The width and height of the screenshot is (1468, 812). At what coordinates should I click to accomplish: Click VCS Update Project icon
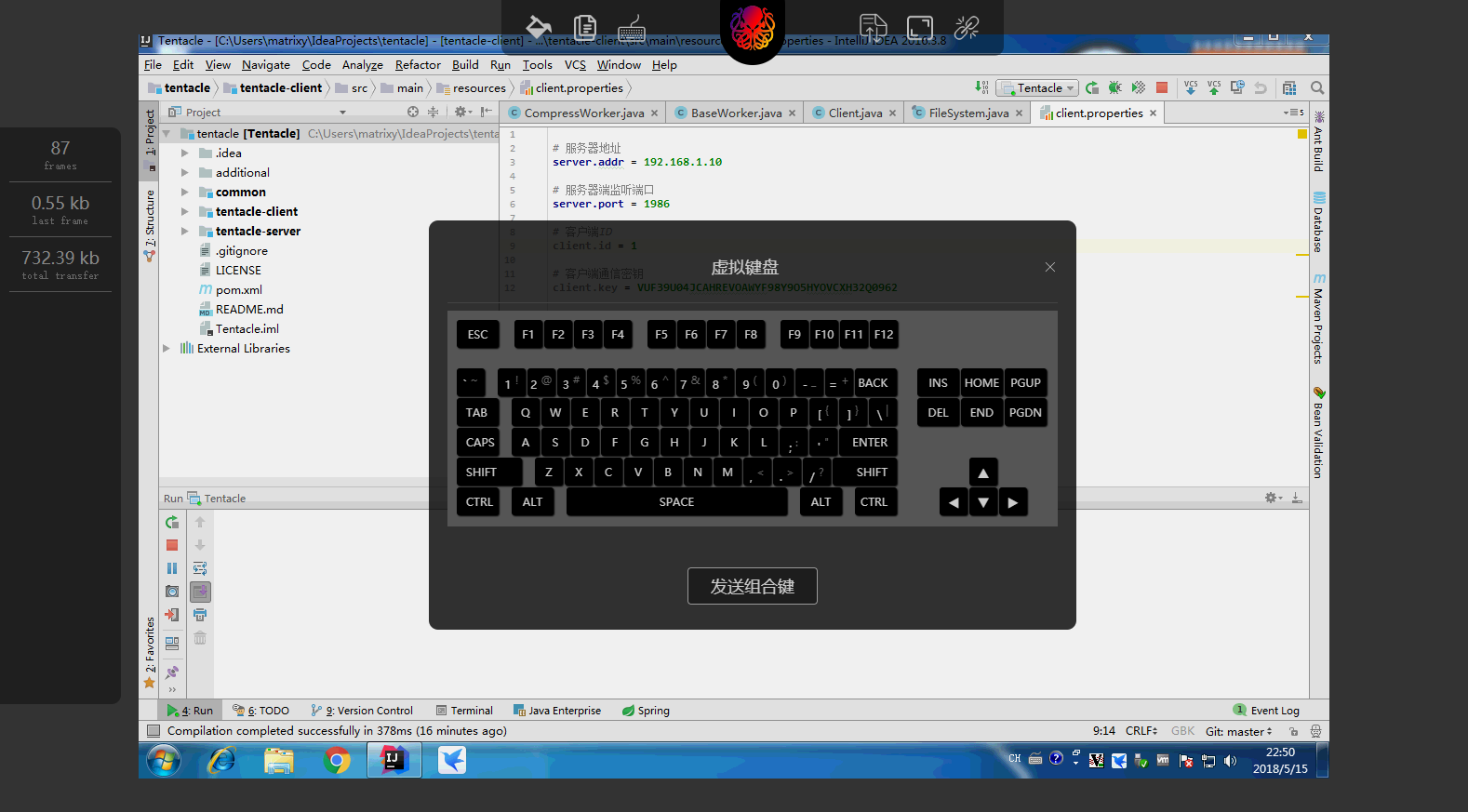pos(1191,87)
